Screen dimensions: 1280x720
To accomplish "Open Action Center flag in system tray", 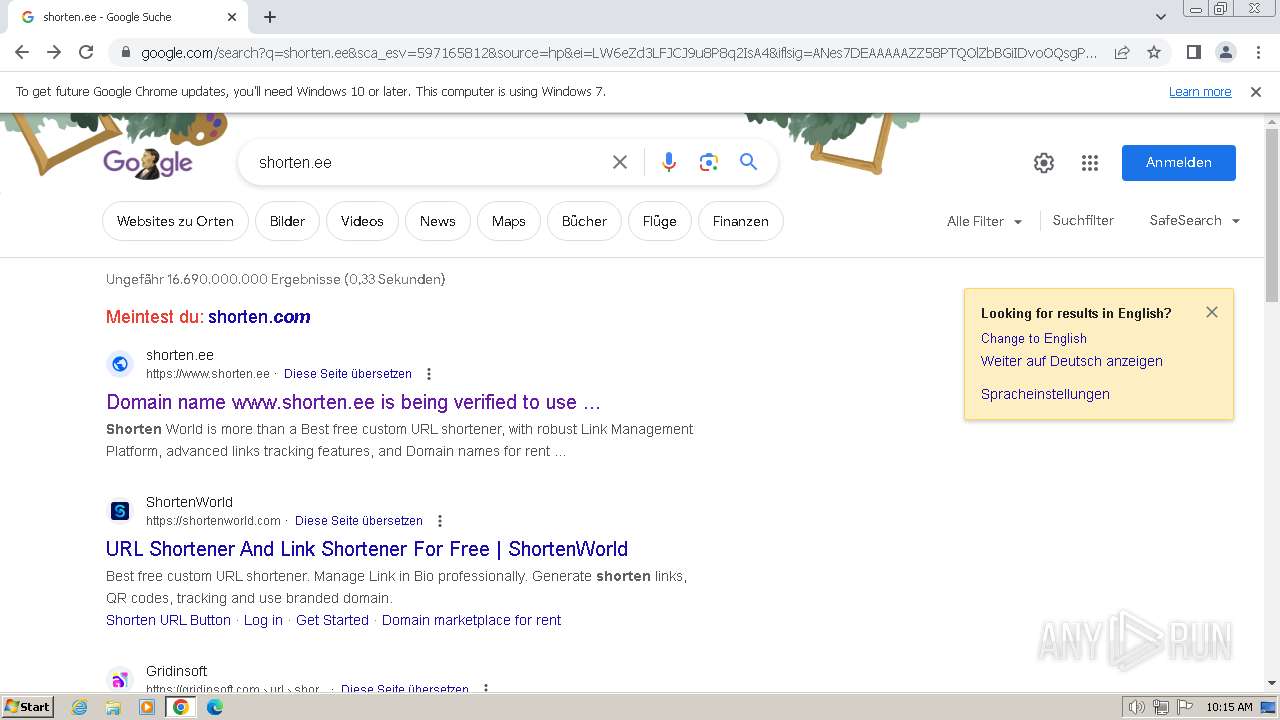I will [1183, 707].
